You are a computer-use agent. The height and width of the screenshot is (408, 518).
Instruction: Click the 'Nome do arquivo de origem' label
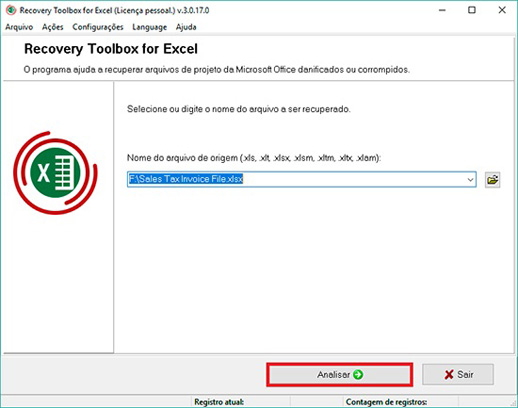[254, 158]
